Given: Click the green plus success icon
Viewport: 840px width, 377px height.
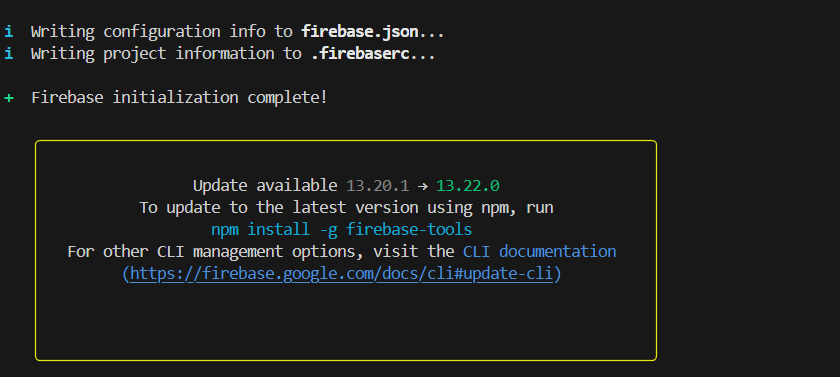Looking at the screenshot, I should [x=9, y=99].
